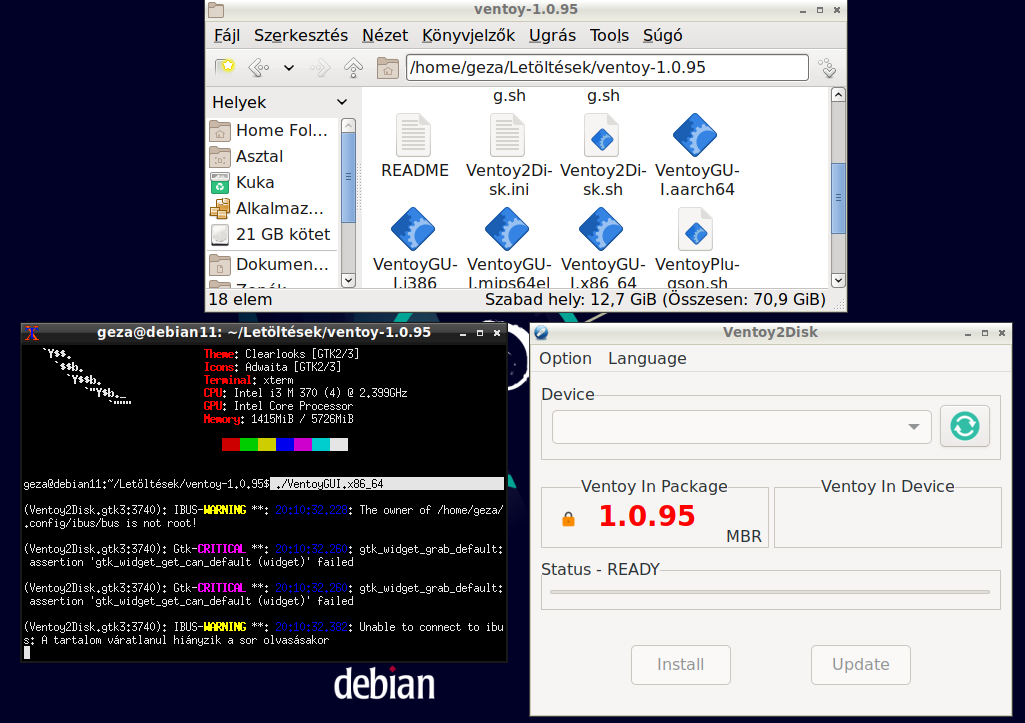
Task: Select the VentoyGUI.x86_64 executable icon
Action: pyautogui.click(x=601, y=229)
